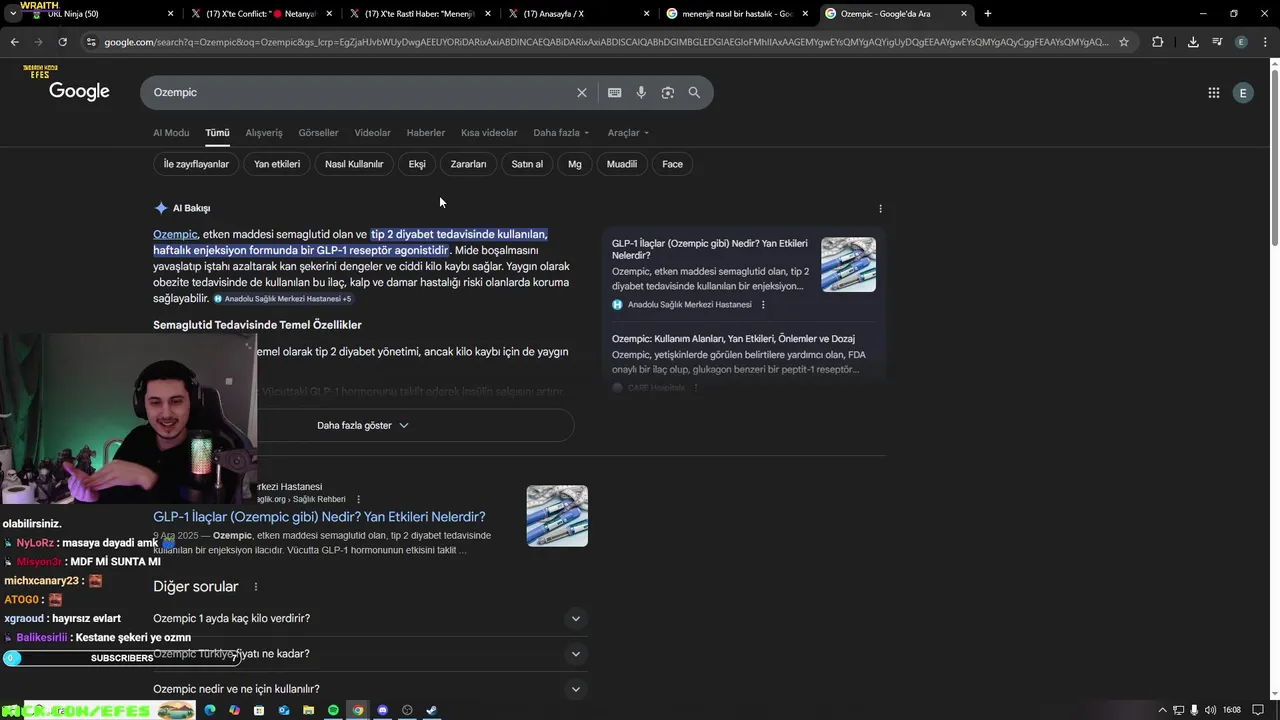
Task: Click the Mg chip
Action: pyautogui.click(x=575, y=164)
